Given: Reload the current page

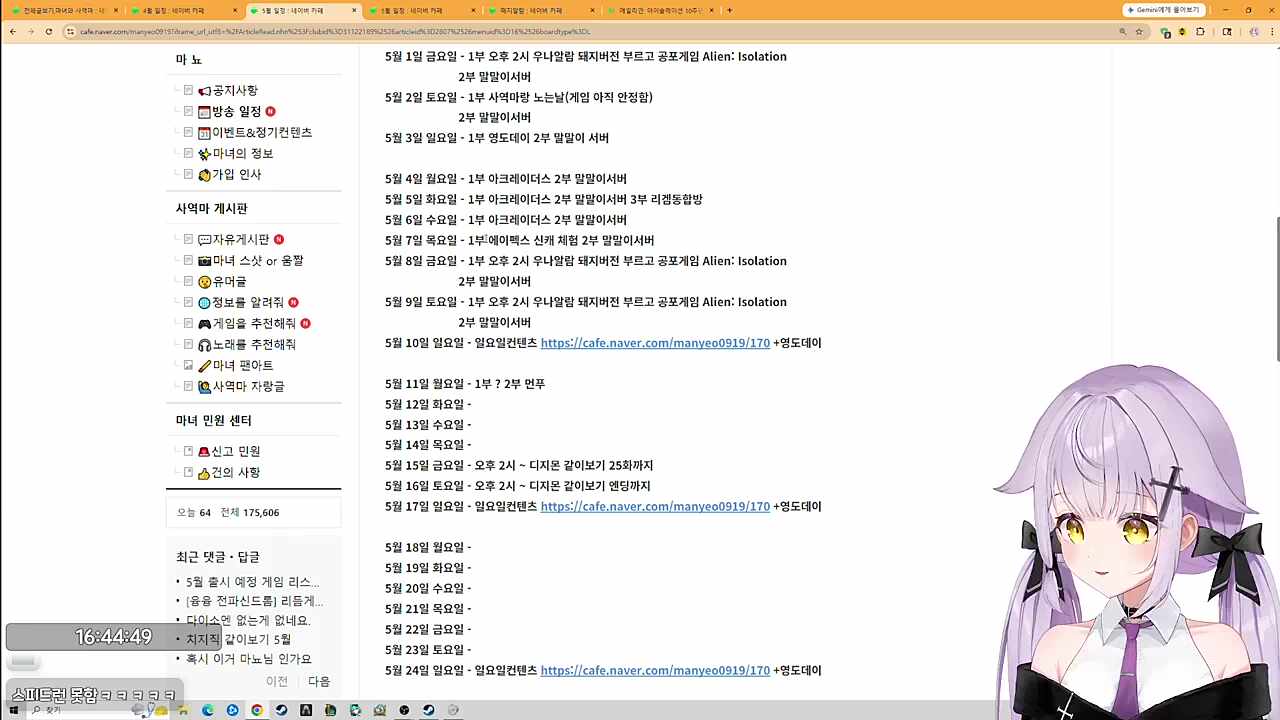Looking at the screenshot, I should 49,32.
